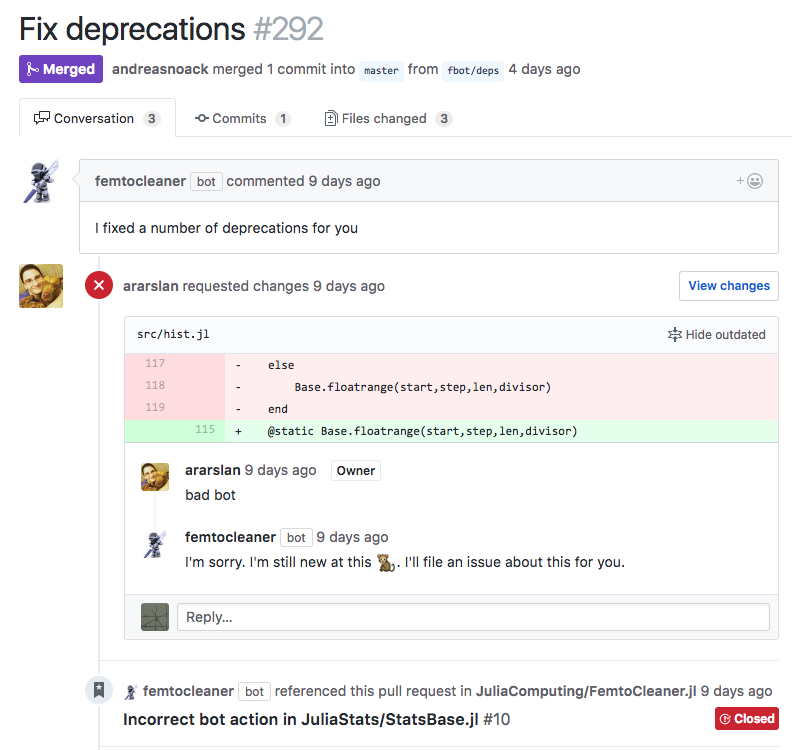This screenshot has height=750, width=792.
Task: Click femtocleaner's small avatar in sorry reply
Action: tap(155, 544)
